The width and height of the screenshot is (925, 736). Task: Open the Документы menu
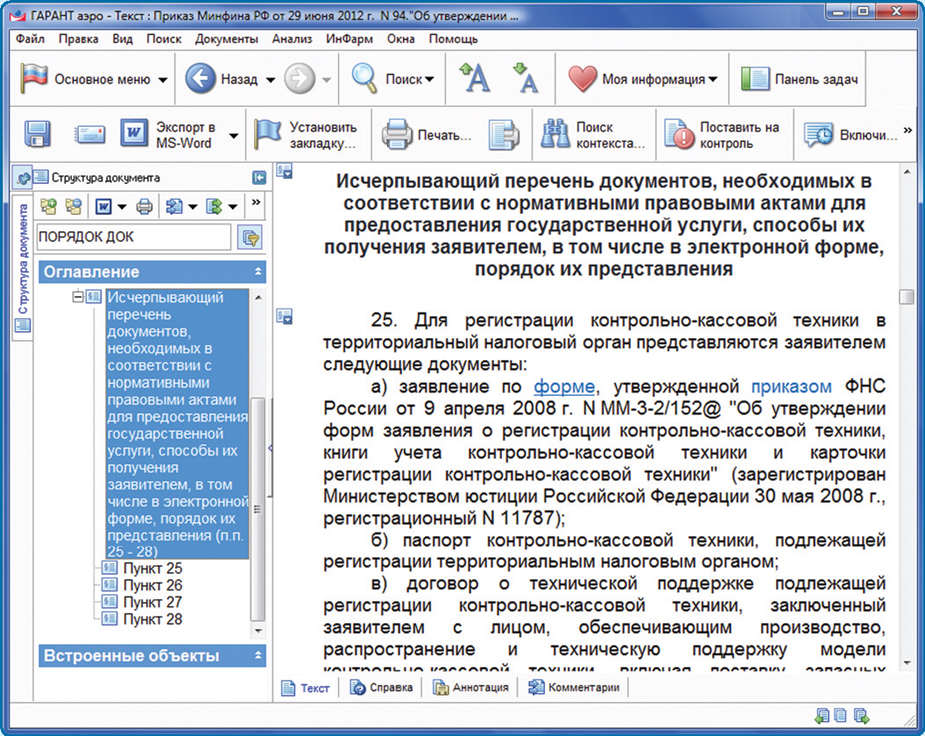click(227, 39)
